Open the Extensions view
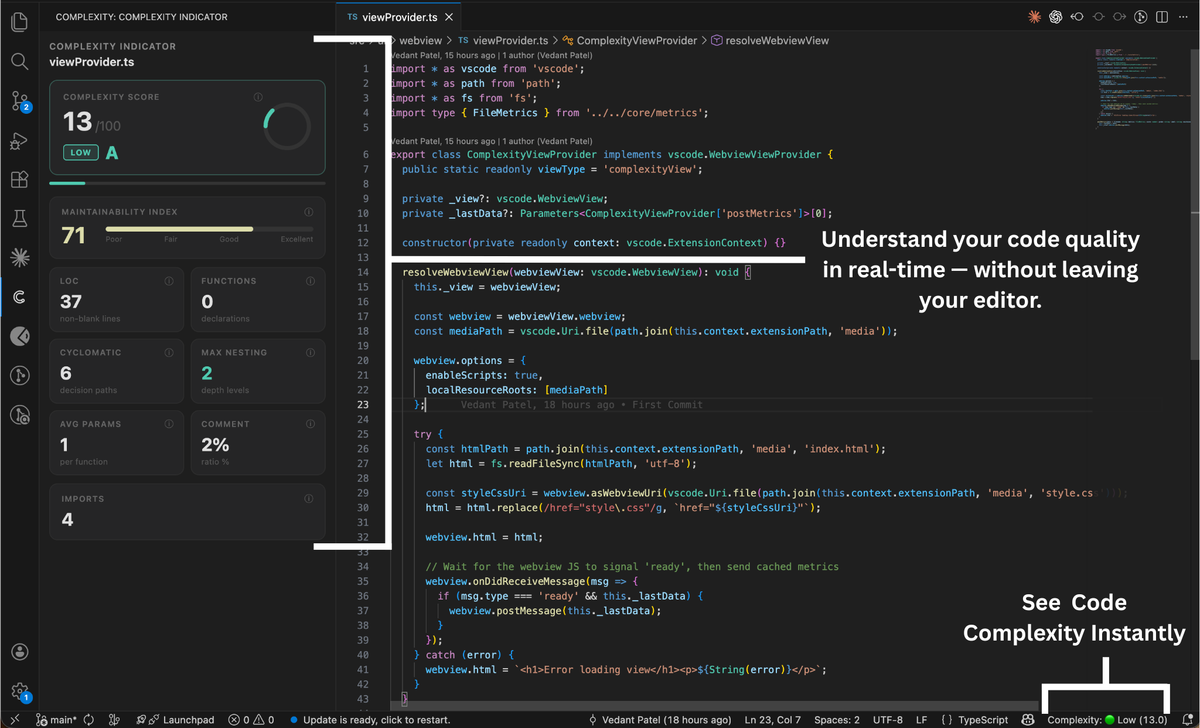 pos(19,179)
